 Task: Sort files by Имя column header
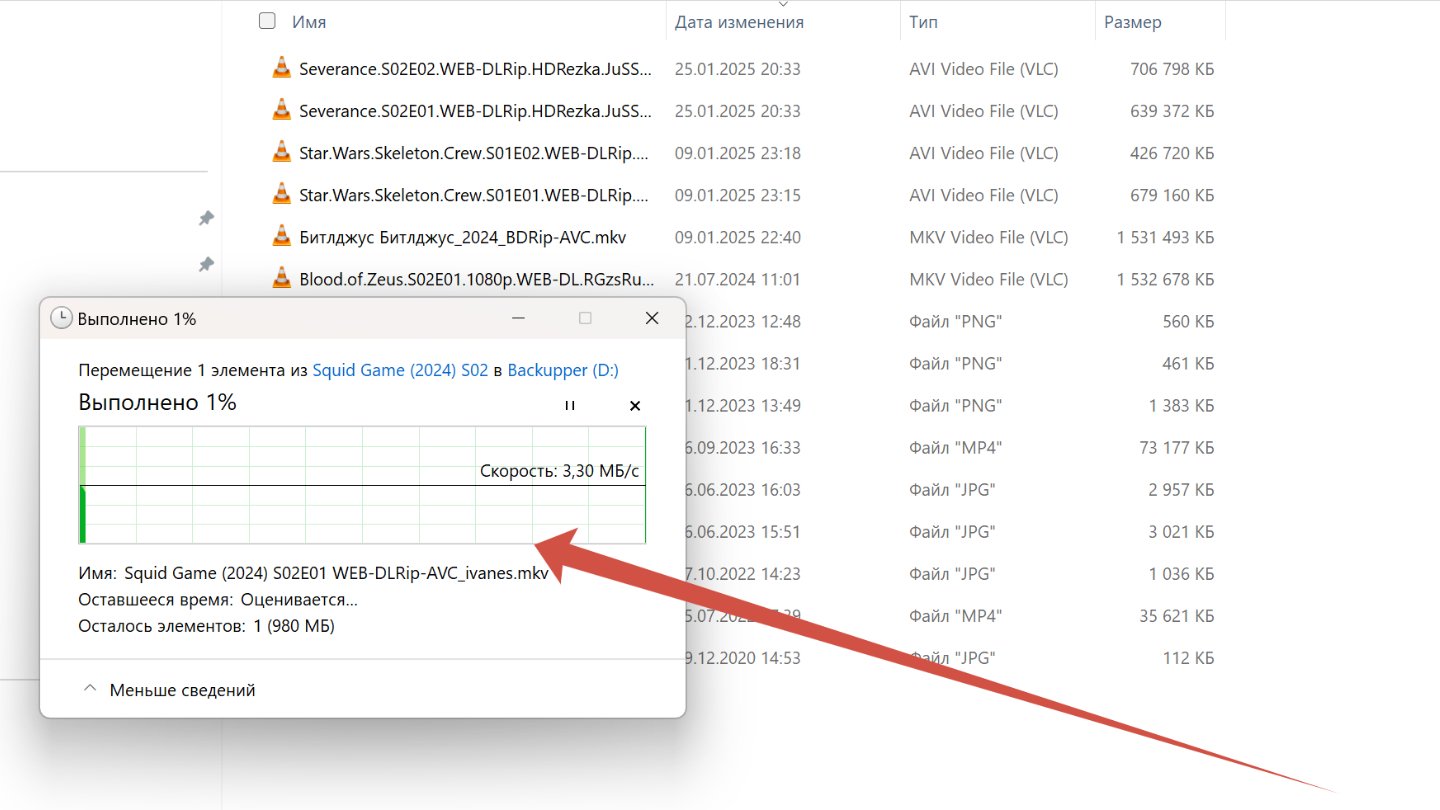309,22
